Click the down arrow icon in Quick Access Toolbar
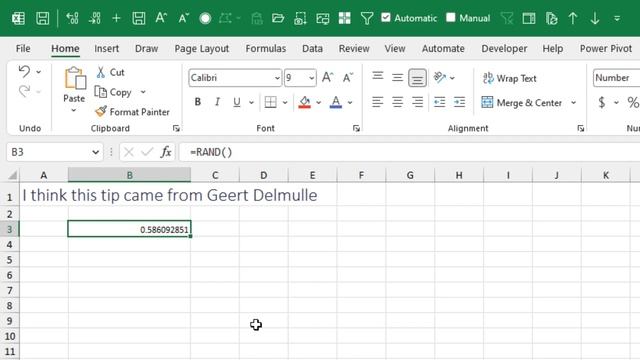 tap(595, 18)
